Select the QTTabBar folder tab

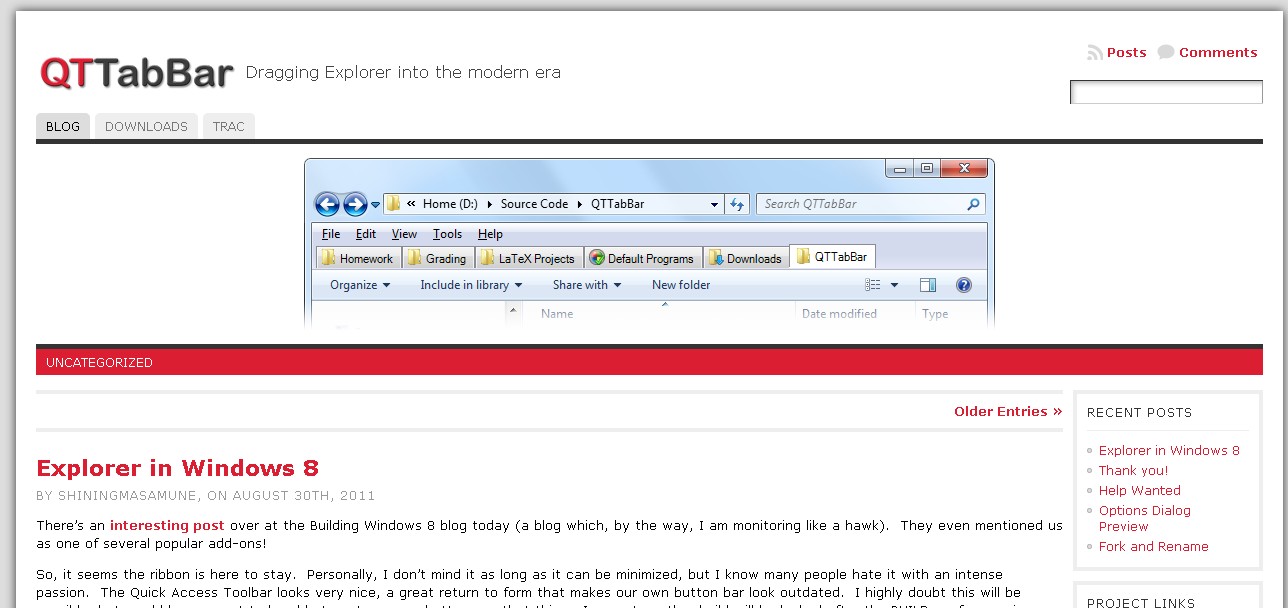click(x=832, y=257)
